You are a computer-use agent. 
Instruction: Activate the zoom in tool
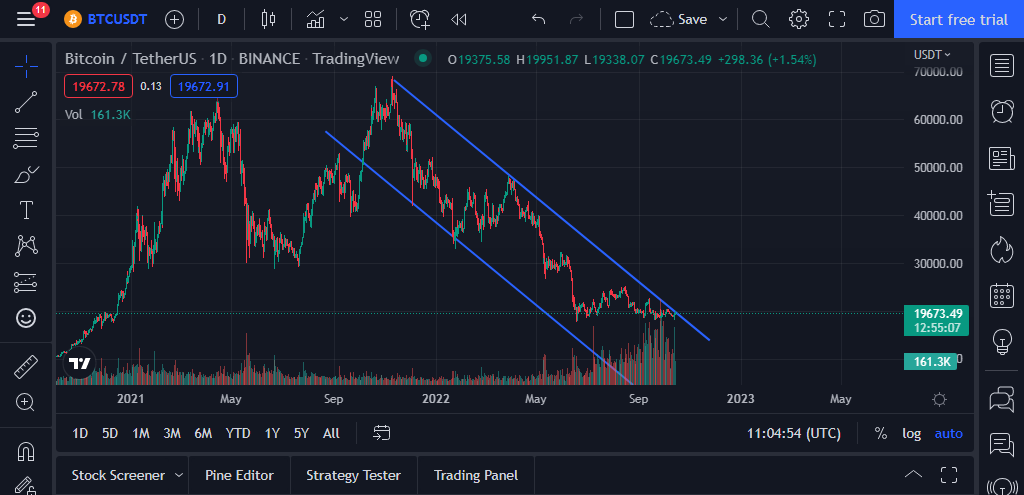click(26, 402)
